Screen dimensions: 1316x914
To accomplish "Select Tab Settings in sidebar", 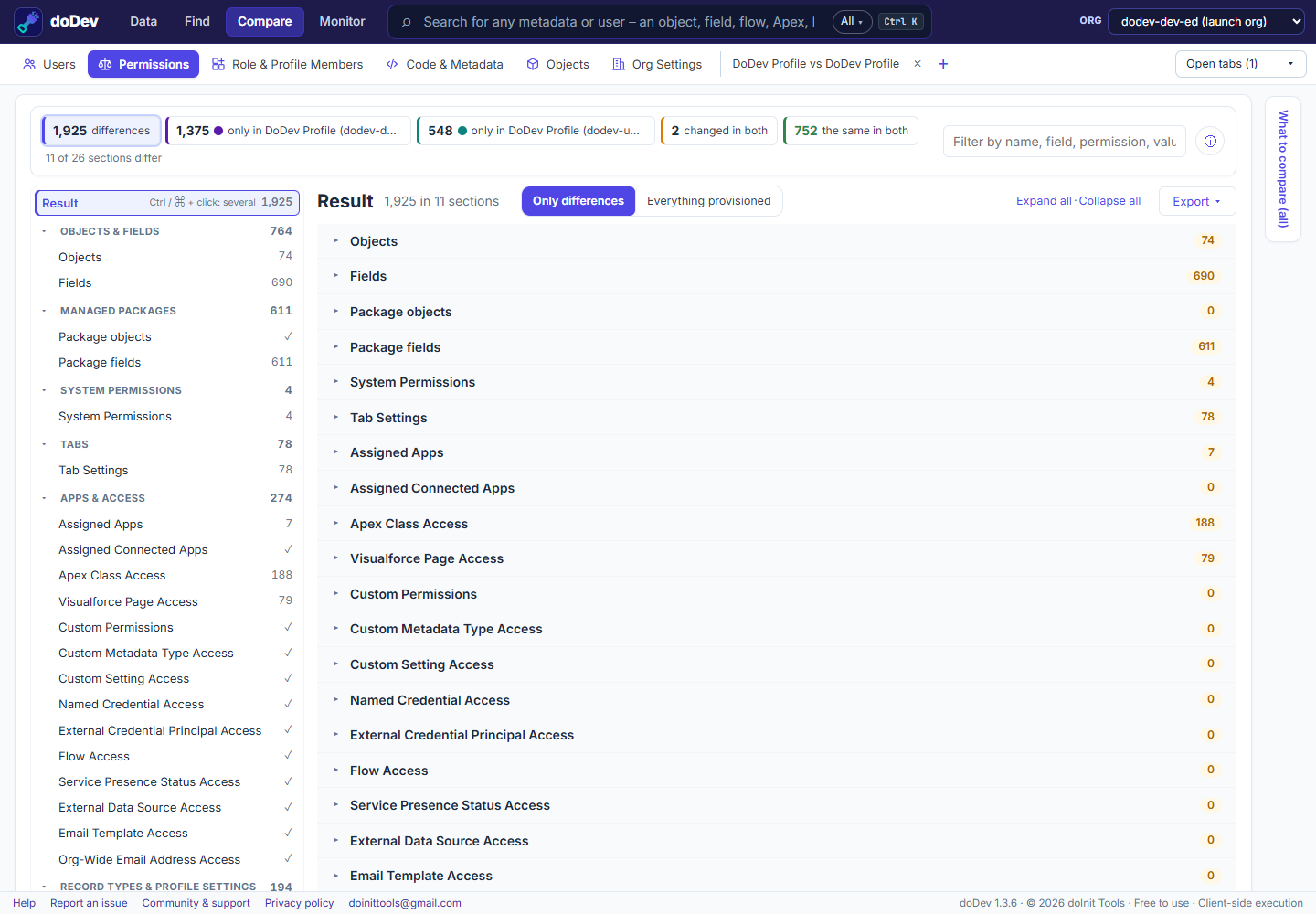I will tap(167, 471).
